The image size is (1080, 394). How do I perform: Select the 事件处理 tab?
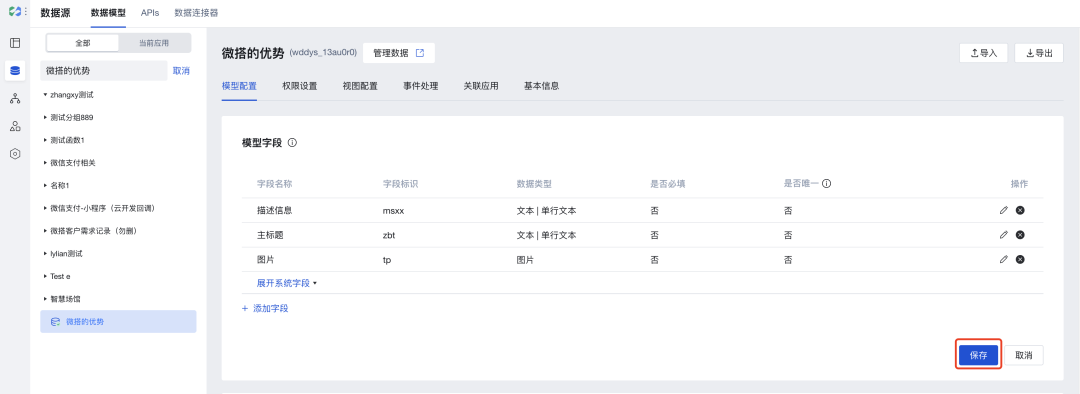(421, 86)
